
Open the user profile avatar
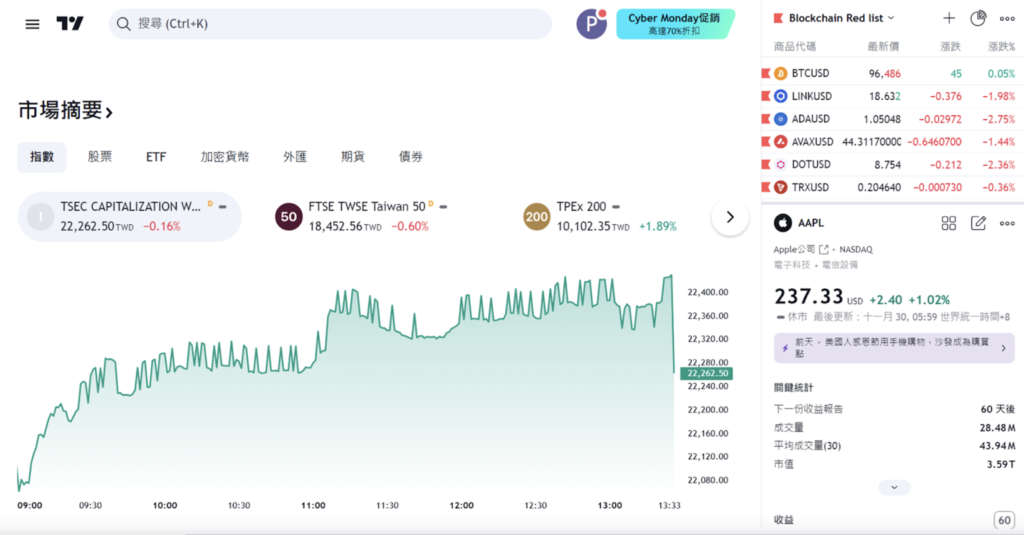click(592, 24)
